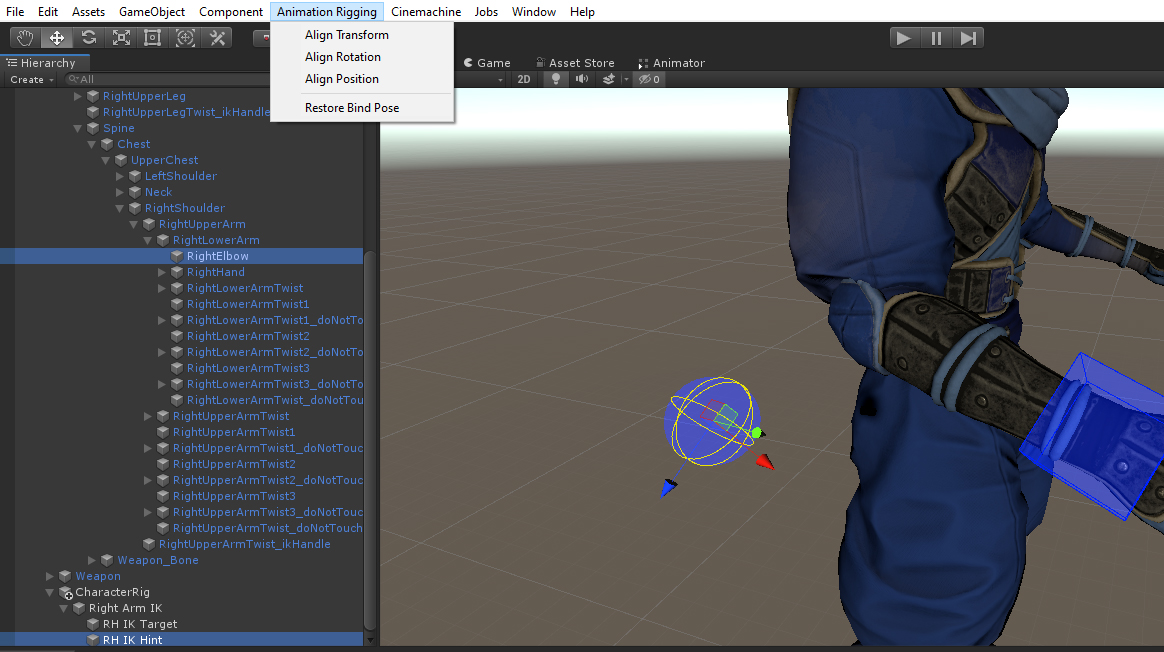Image resolution: width=1164 pixels, height=652 pixels.
Task: Open the Animator tab
Action: (671, 63)
